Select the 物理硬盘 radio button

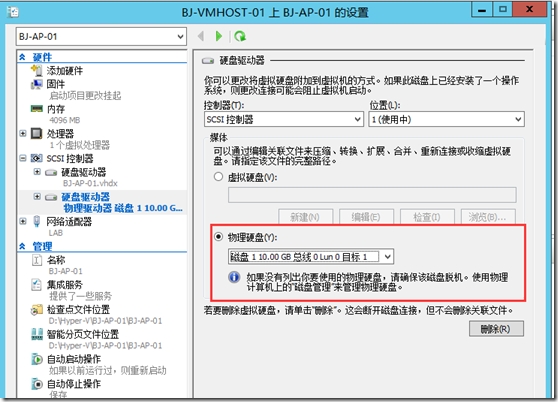(x=218, y=237)
